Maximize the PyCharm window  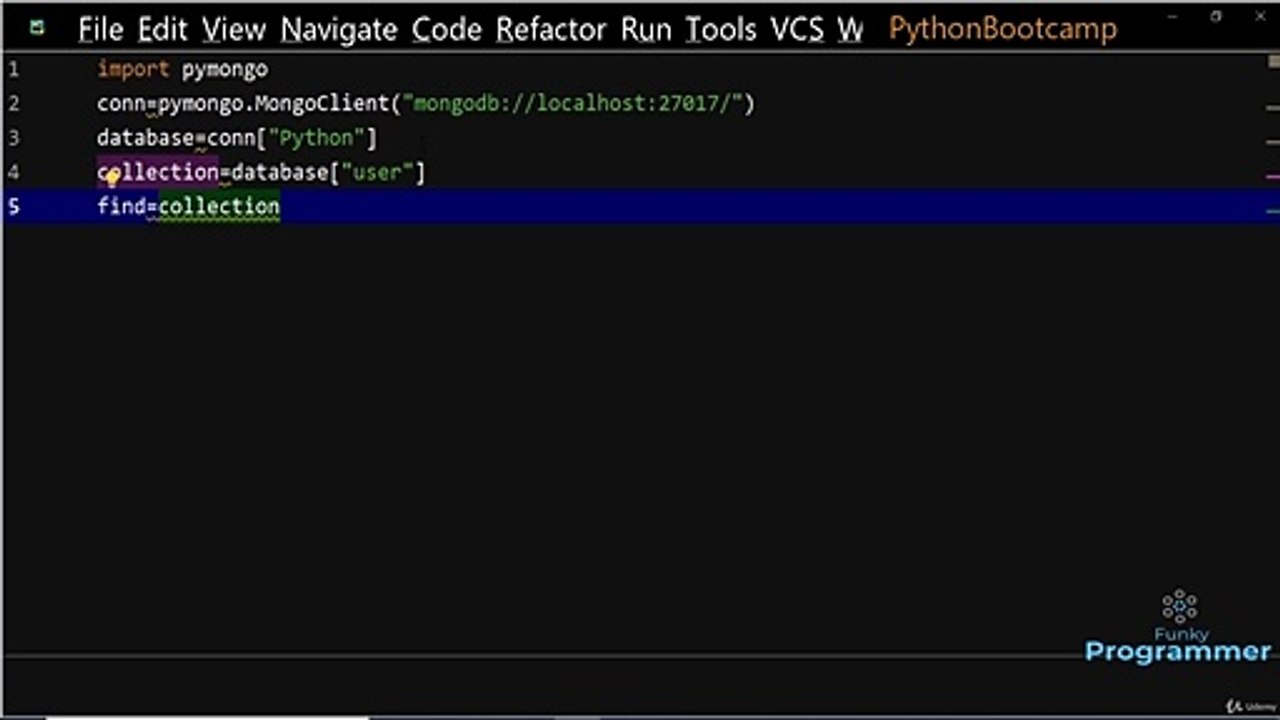tap(1216, 16)
